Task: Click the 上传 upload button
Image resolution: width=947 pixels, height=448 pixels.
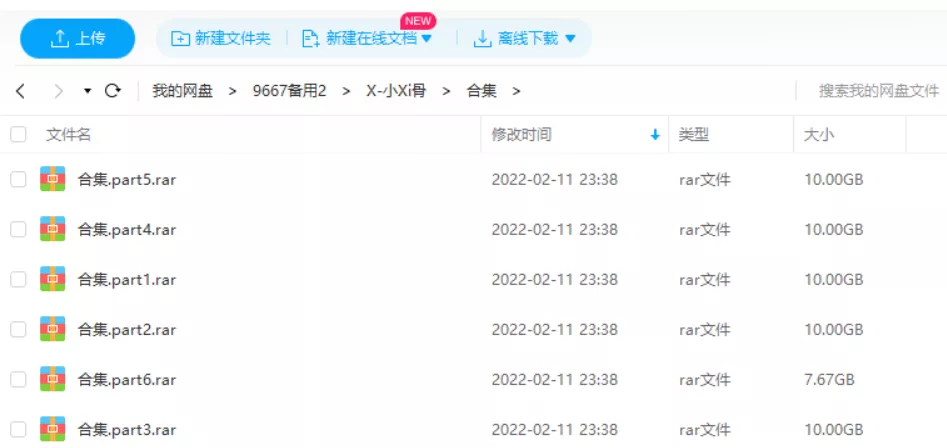Action: (x=78, y=39)
